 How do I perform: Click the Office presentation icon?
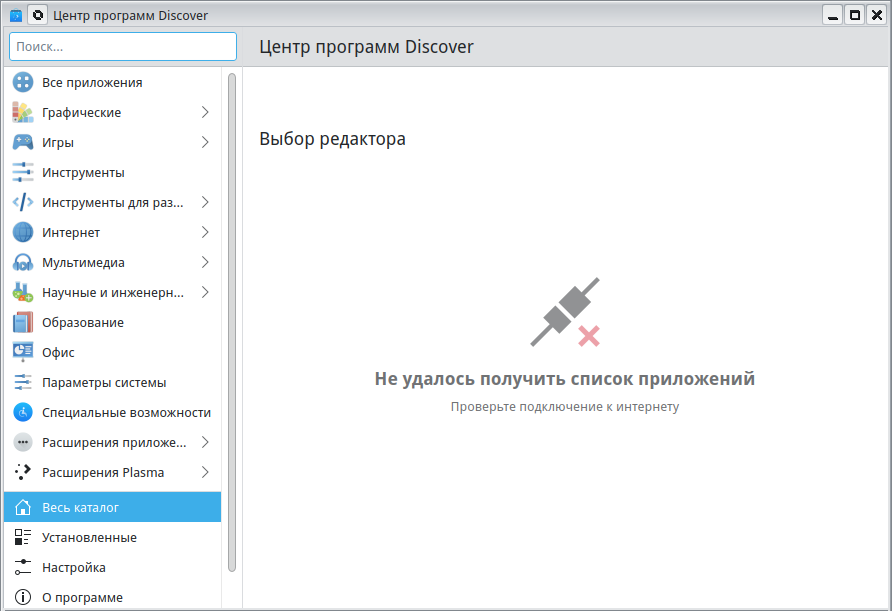coord(23,353)
